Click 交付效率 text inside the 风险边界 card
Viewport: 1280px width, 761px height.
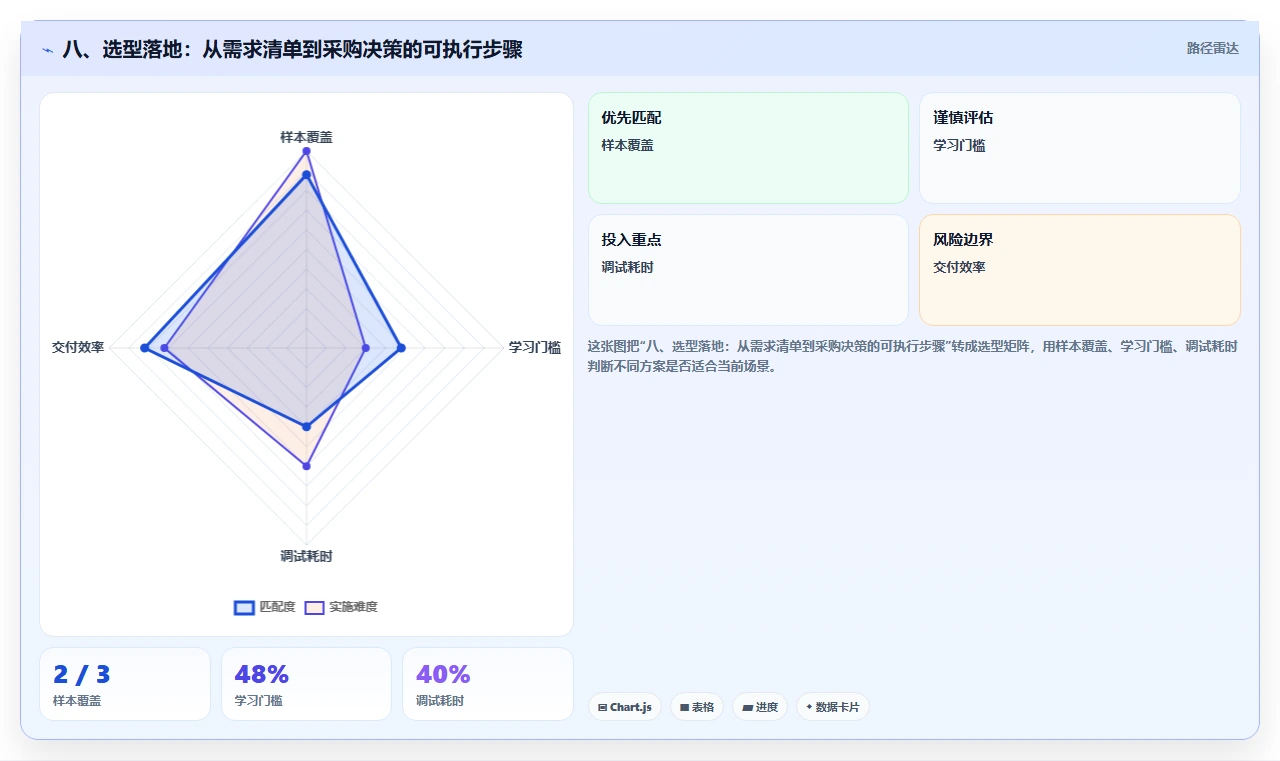[959, 267]
